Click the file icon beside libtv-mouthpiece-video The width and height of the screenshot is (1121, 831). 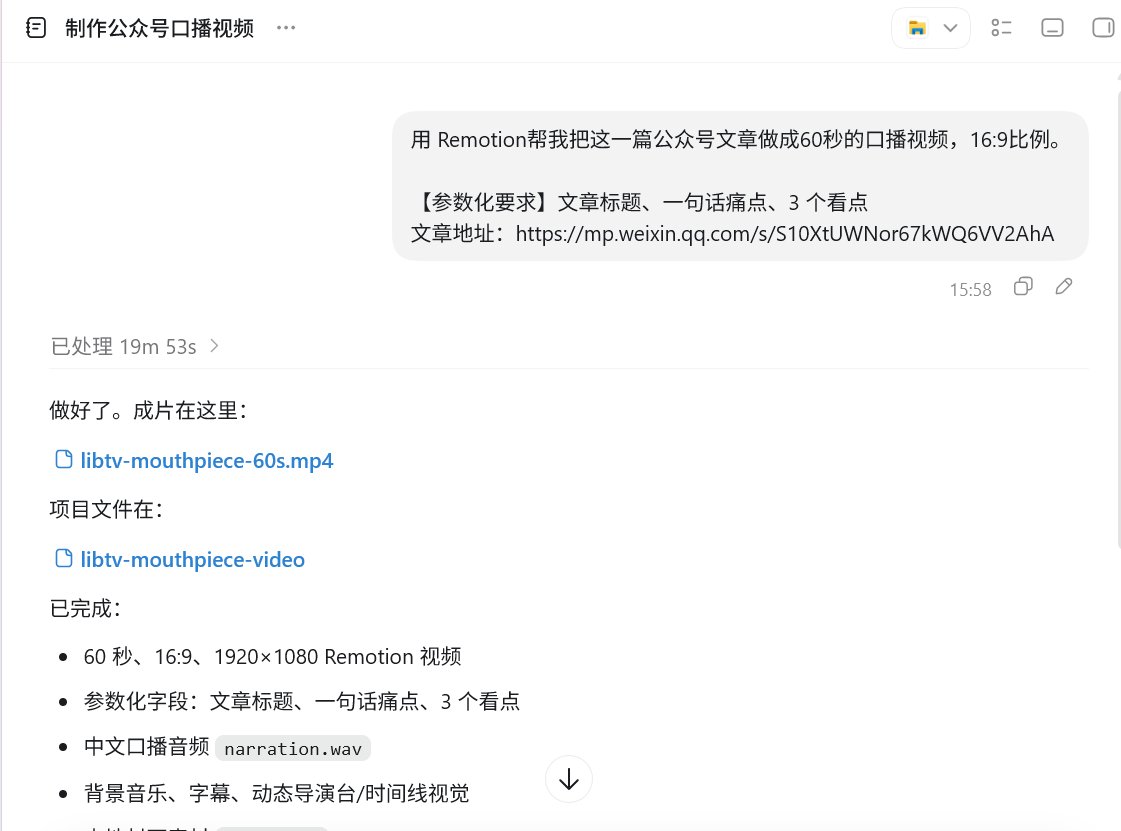[64, 559]
